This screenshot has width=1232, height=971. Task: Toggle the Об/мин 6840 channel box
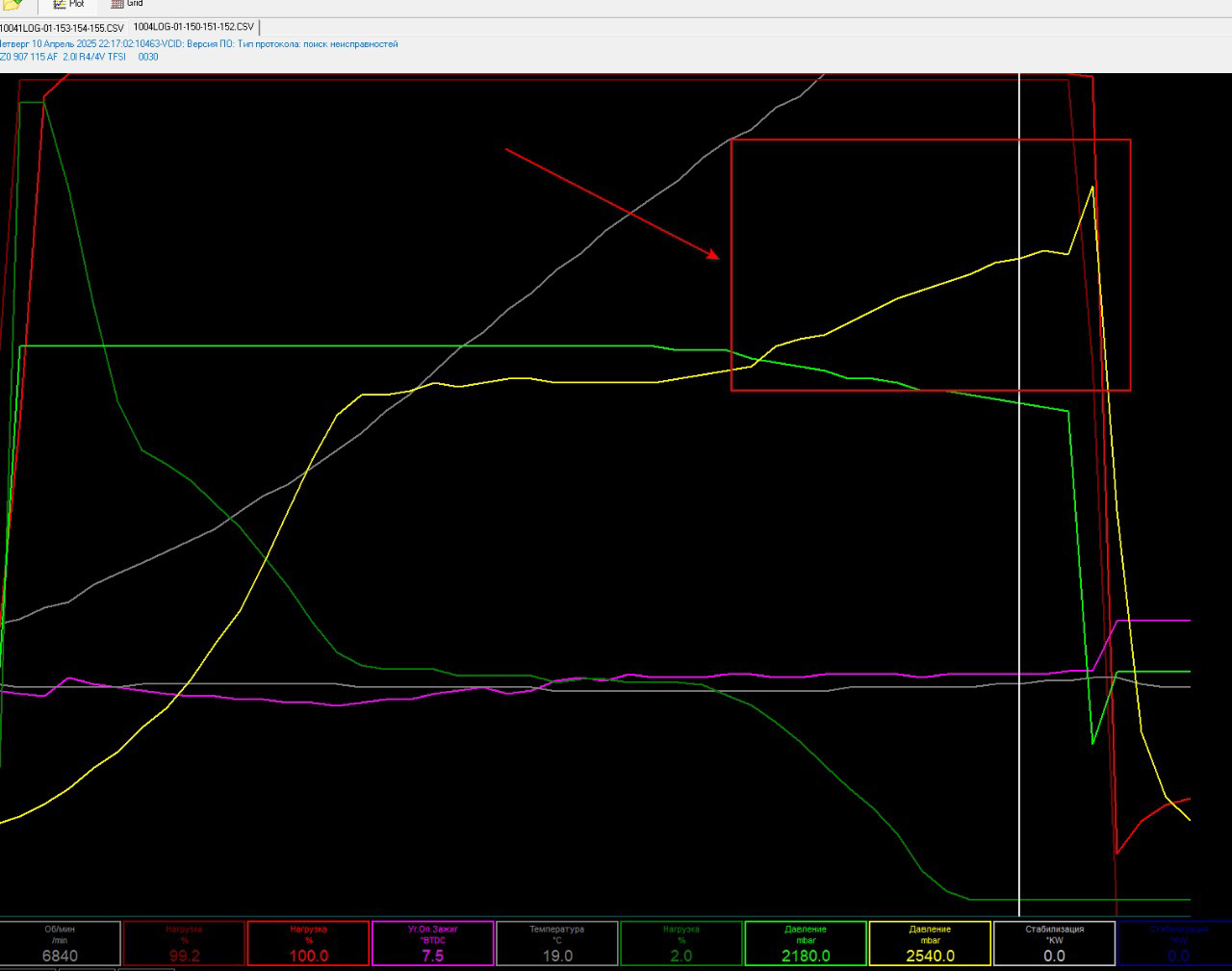pos(60,943)
